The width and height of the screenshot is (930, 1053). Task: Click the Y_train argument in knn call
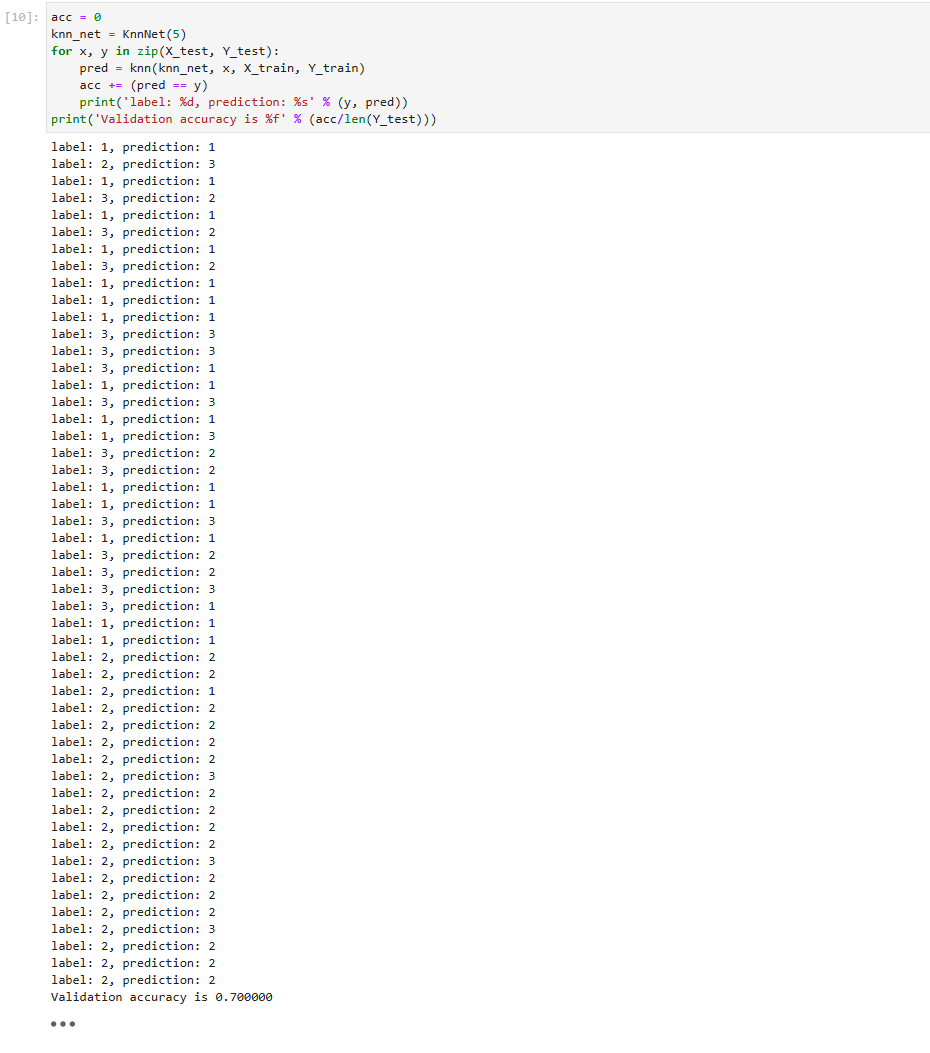tap(333, 68)
